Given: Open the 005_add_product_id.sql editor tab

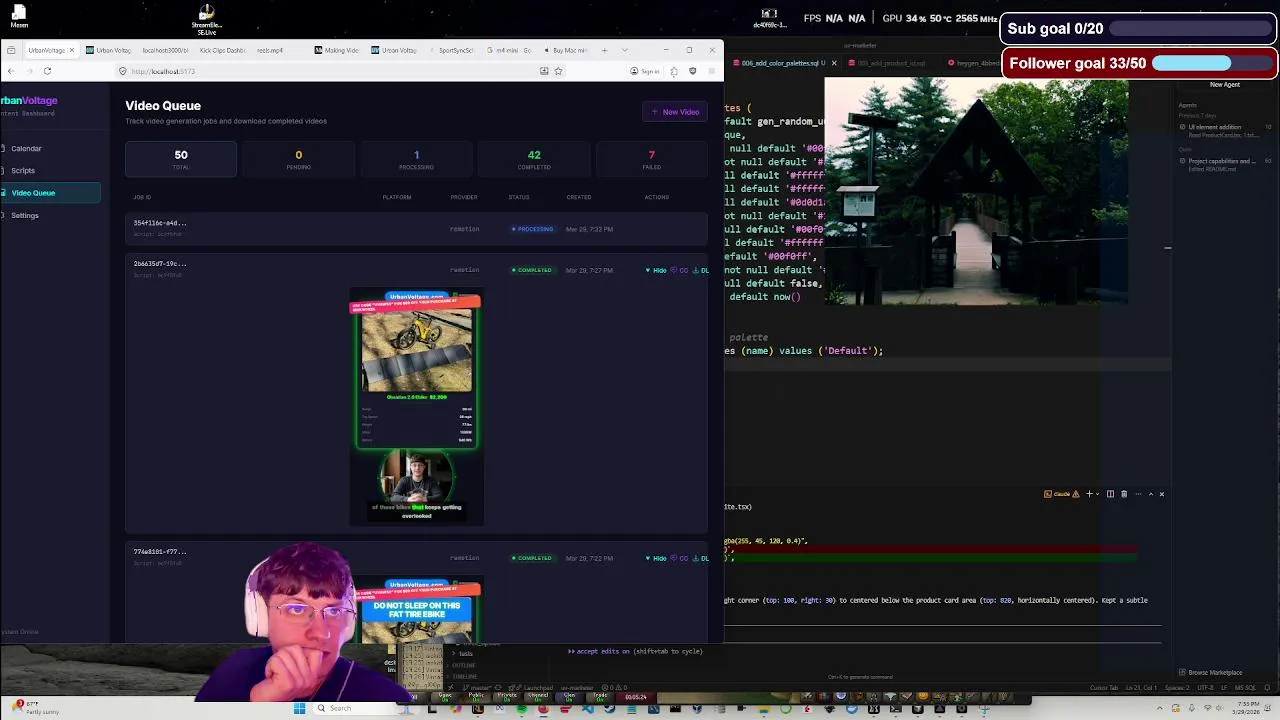Looking at the screenshot, I should (890, 63).
